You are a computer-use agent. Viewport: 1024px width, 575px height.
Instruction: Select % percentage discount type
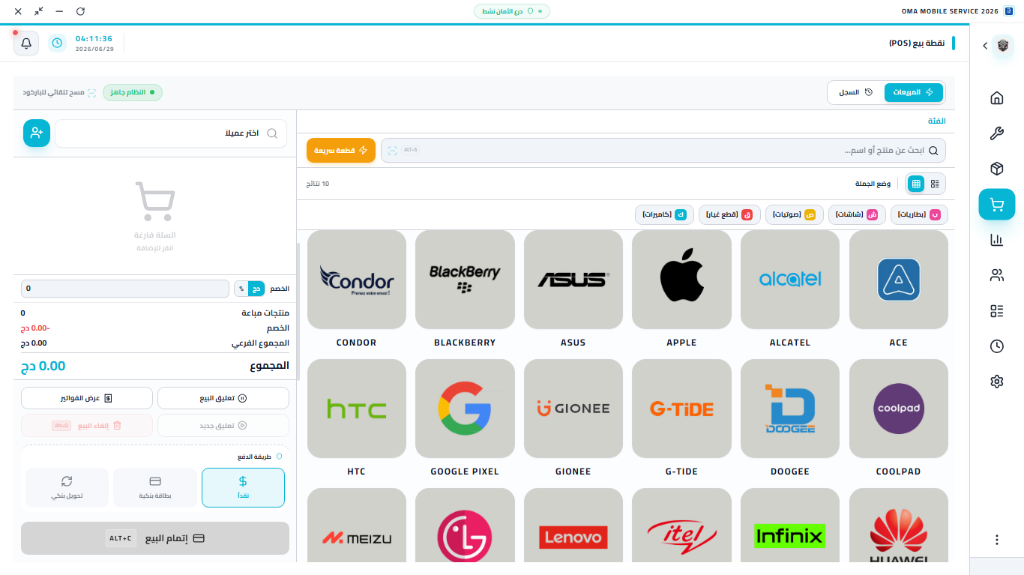pyautogui.click(x=242, y=288)
